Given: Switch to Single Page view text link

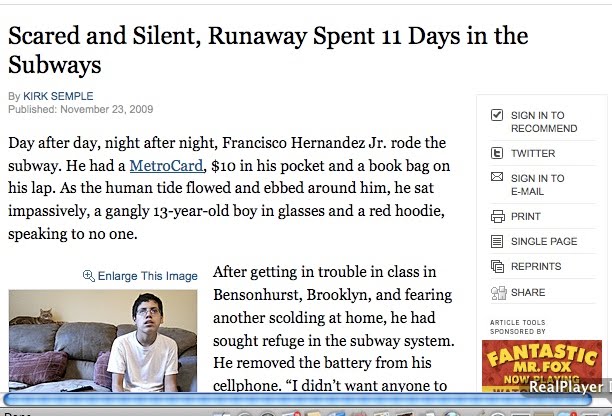Looking at the screenshot, I should tap(544, 242).
